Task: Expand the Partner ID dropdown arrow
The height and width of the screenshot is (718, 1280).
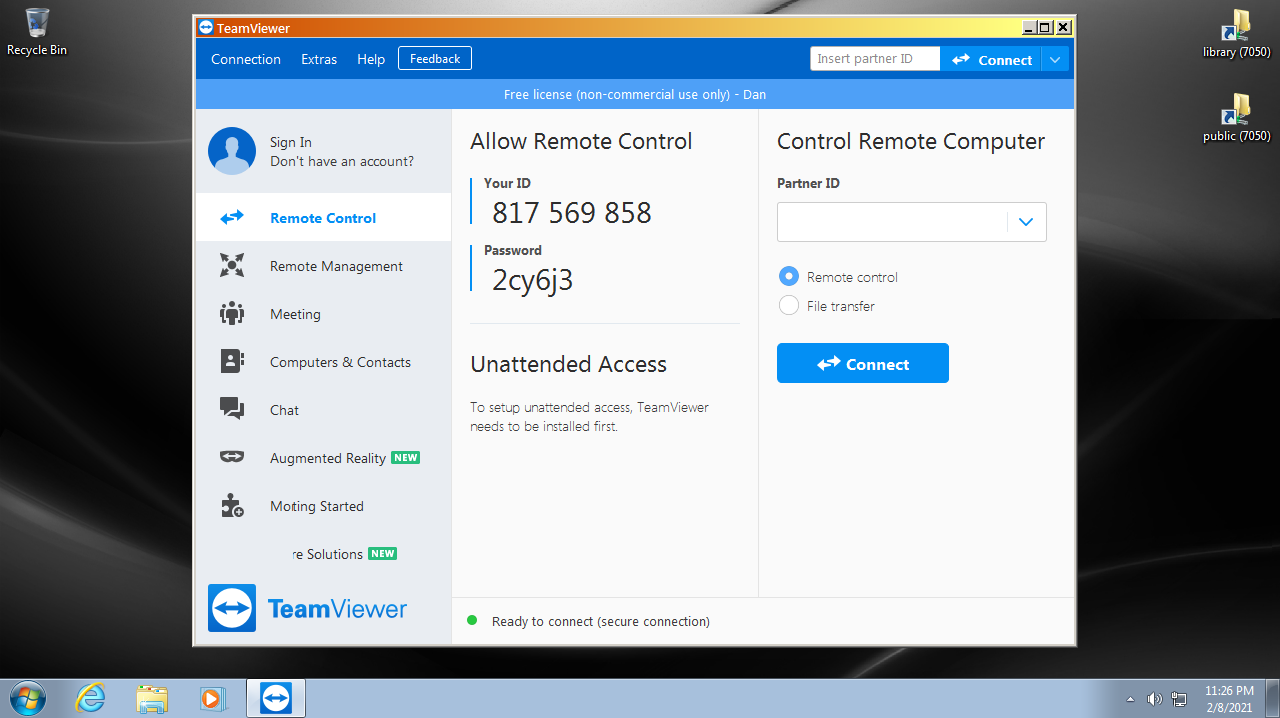Action: (1026, 222)
